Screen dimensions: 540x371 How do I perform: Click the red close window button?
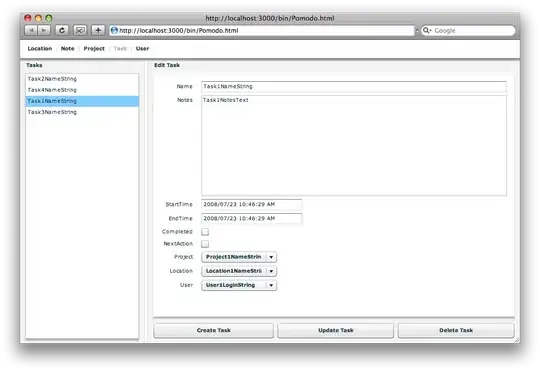click(28, 18)
